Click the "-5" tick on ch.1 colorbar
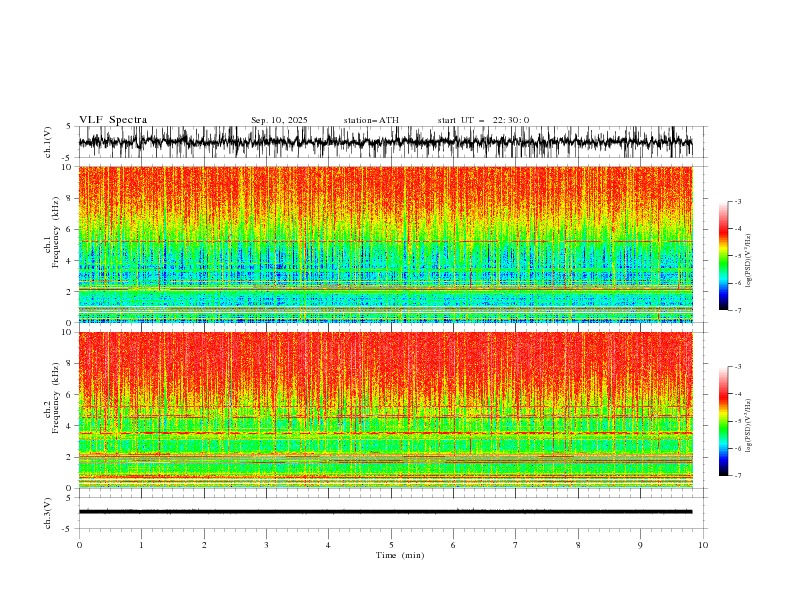792x612 pixels. (738, 256)
